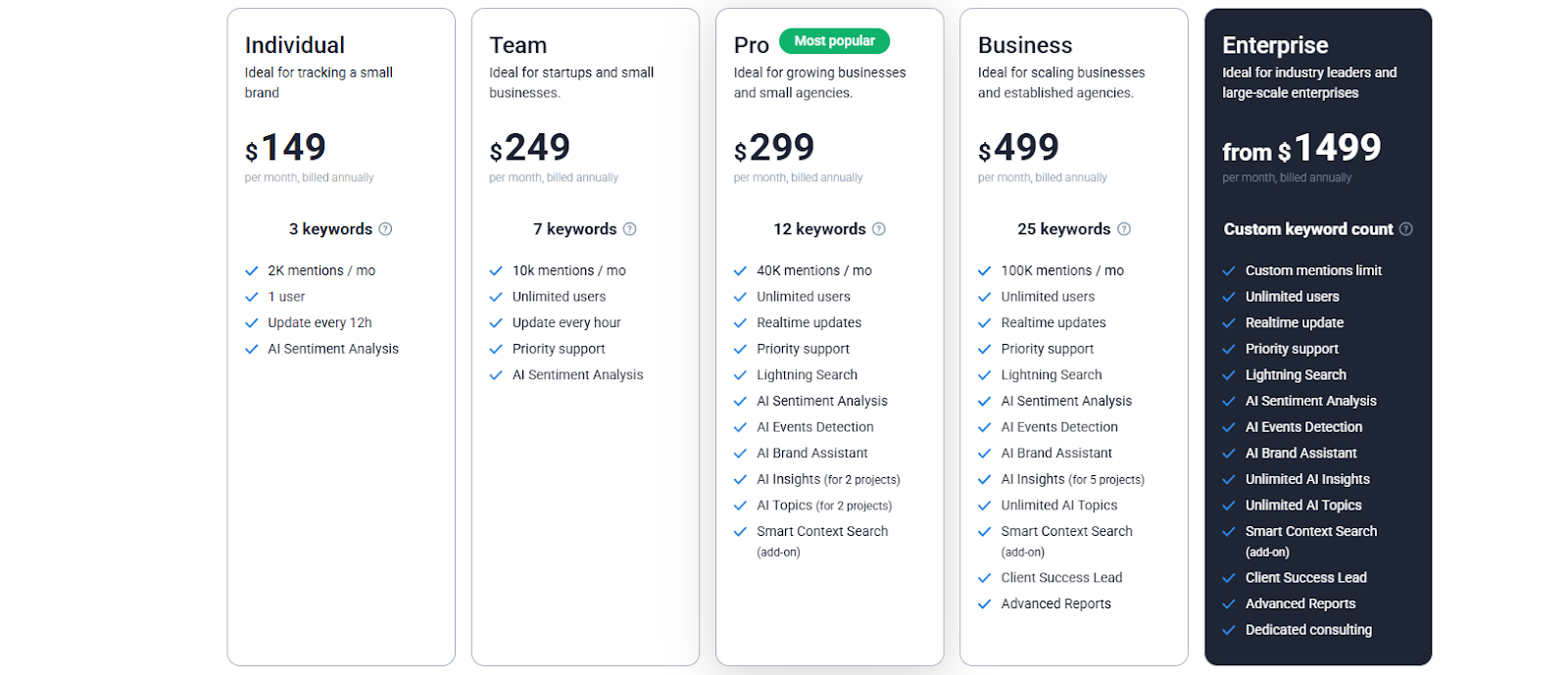This screenshot has height=675, width=1568.
Task: Click the from $1499 Enterprise price
Action: 1301,148
